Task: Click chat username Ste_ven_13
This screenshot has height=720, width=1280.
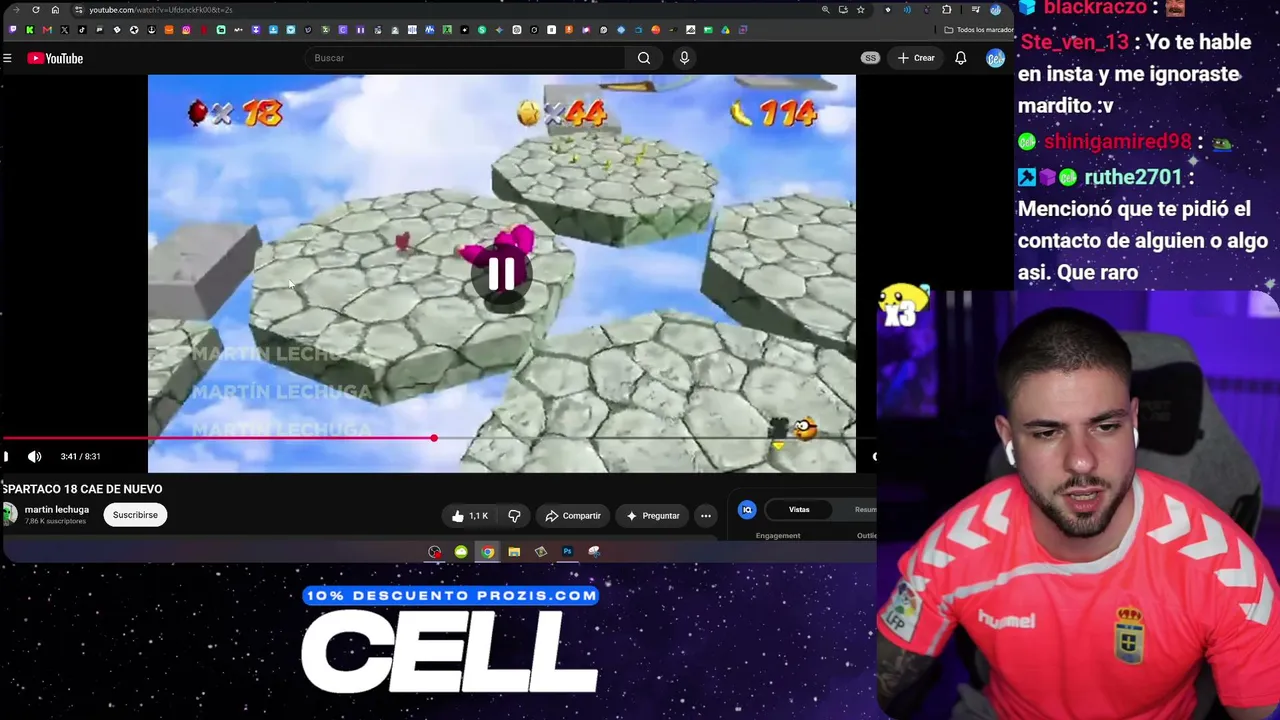Action: (x=1075, y=43)
